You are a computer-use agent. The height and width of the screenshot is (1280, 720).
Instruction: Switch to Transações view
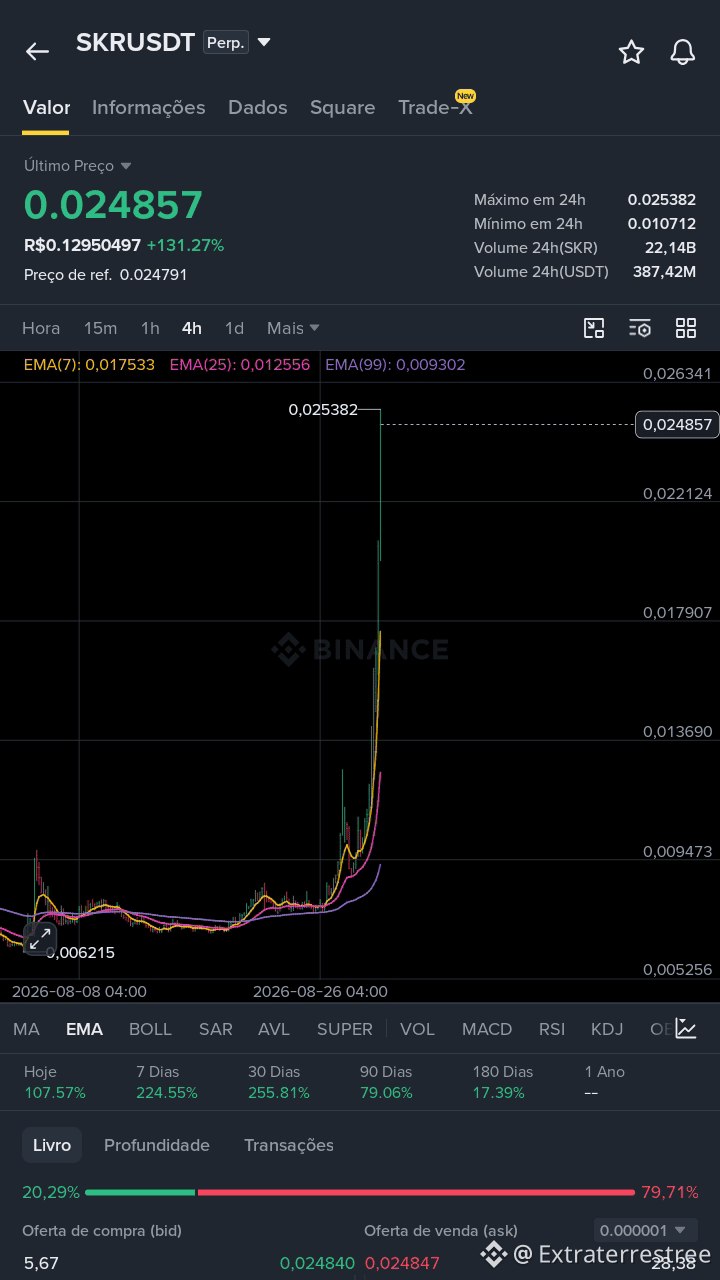coord(289,1145)
